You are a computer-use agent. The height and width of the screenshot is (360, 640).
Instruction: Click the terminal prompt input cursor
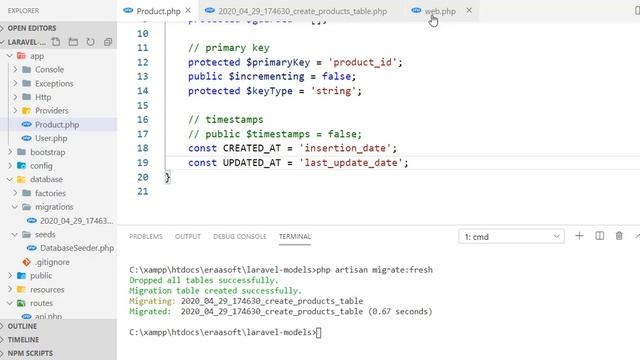(319, 333)
